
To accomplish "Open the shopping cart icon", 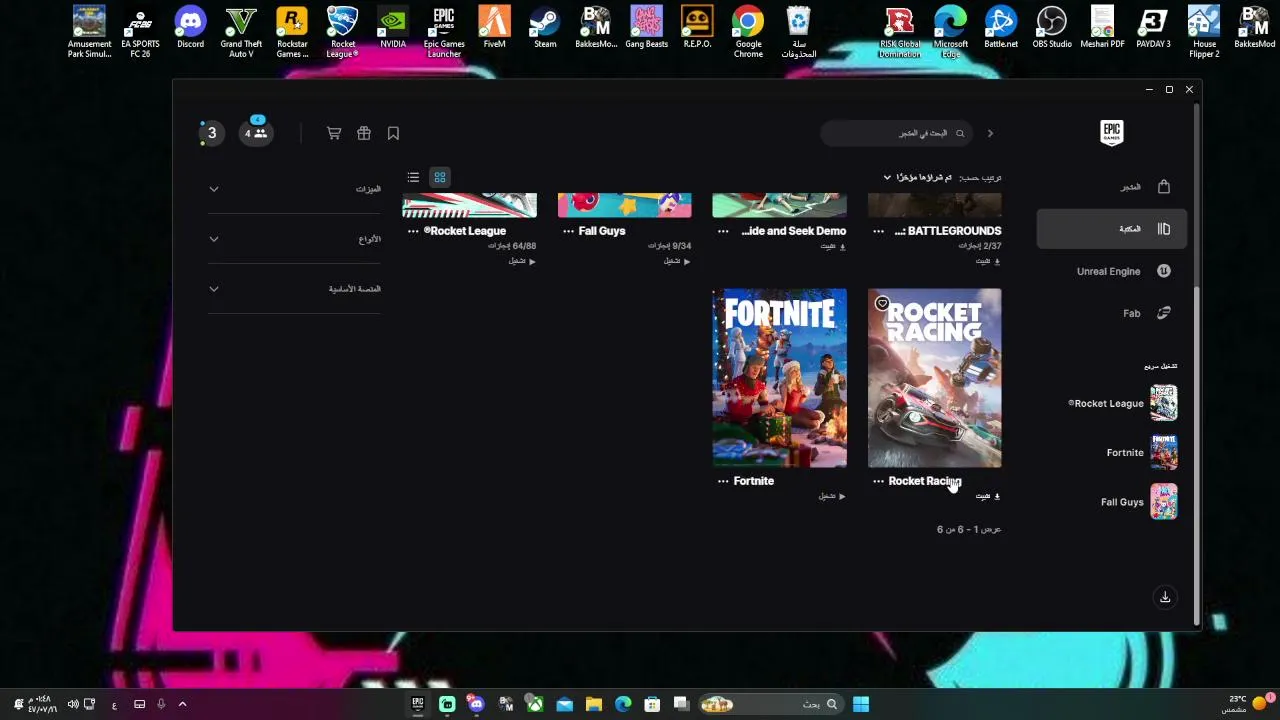I will coord(334,133).
